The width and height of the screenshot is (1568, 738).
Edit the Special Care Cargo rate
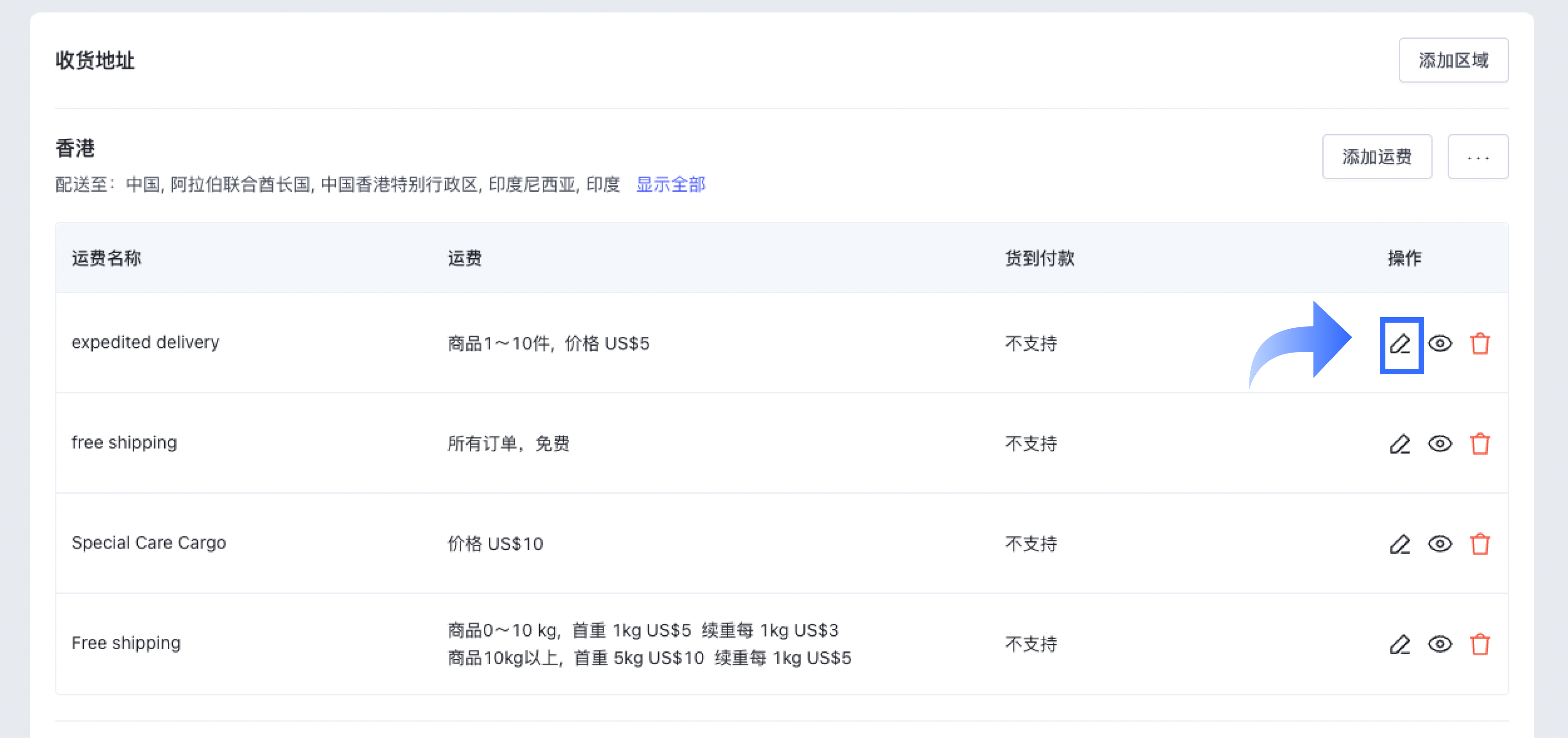pos(1400,544)
